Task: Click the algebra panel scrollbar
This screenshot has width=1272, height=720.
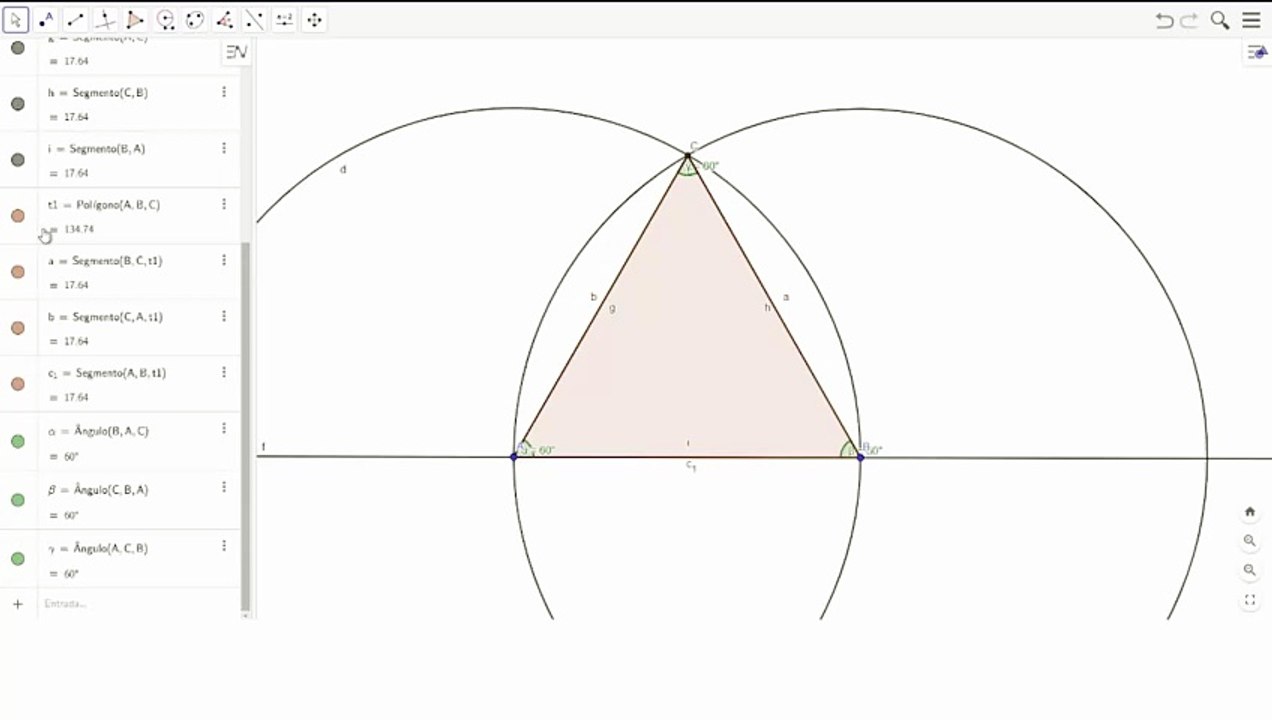Action: pos(246,426)
